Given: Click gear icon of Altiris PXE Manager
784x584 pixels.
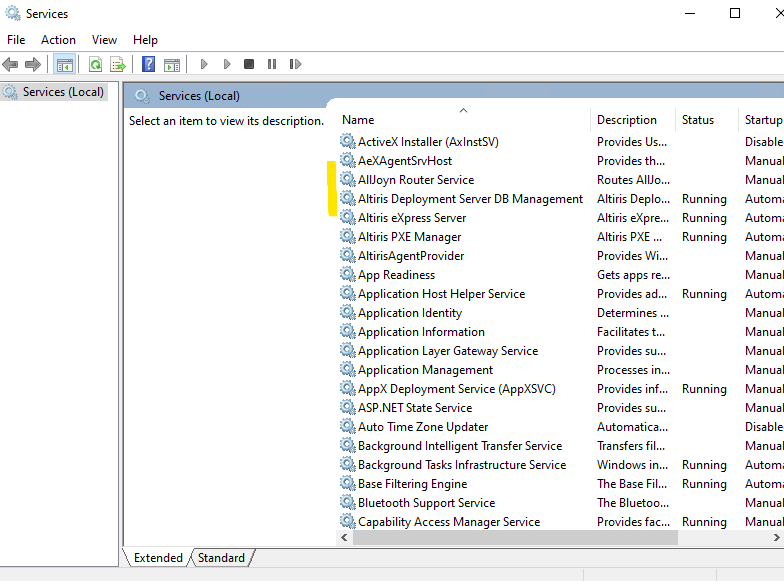Looking at the screenshot, I should pyautogui.click(x=348, y=236).
